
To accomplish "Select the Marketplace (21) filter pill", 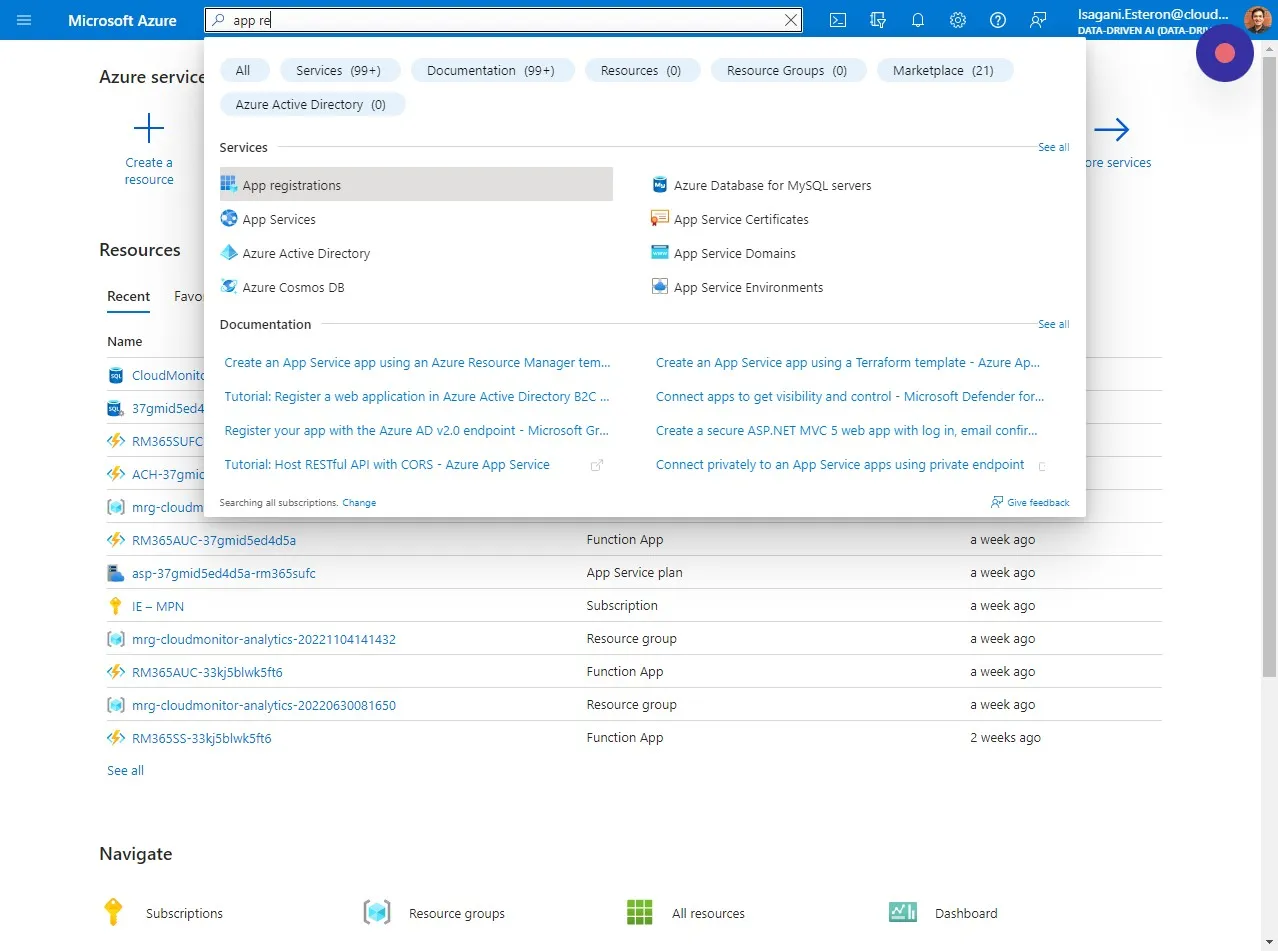I will (x=943, y=70).
